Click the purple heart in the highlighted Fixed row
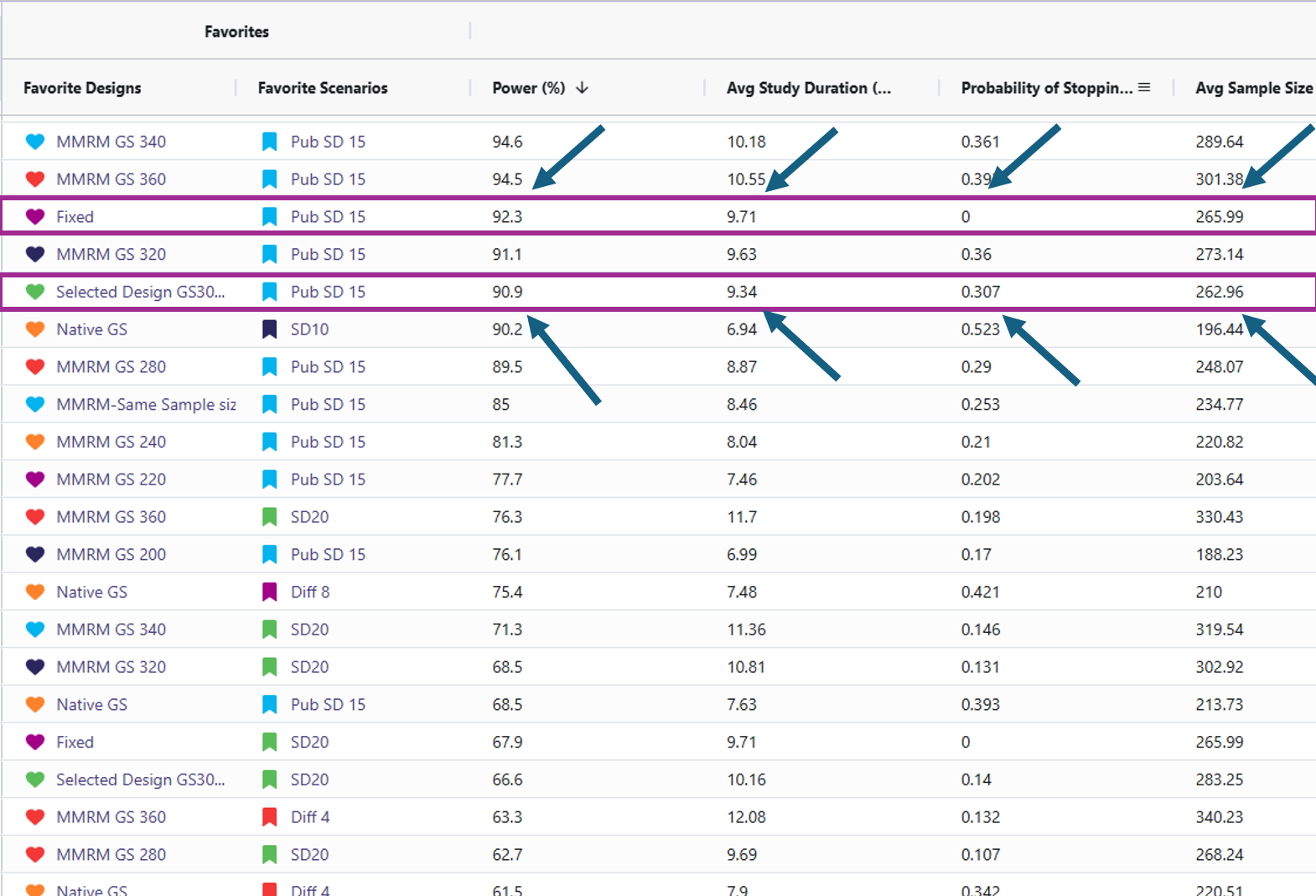 click(x=35, y=216)
